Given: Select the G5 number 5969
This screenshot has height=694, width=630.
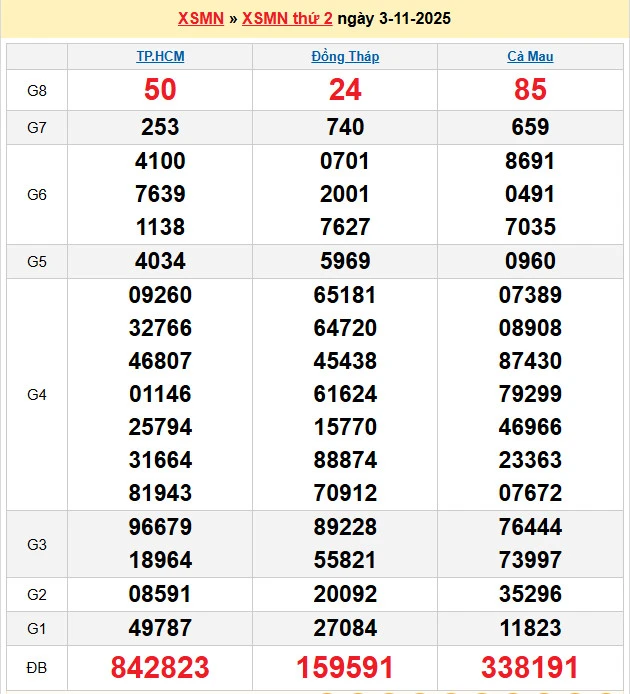Looking at the screenshot, I should (x=345, y=261).
